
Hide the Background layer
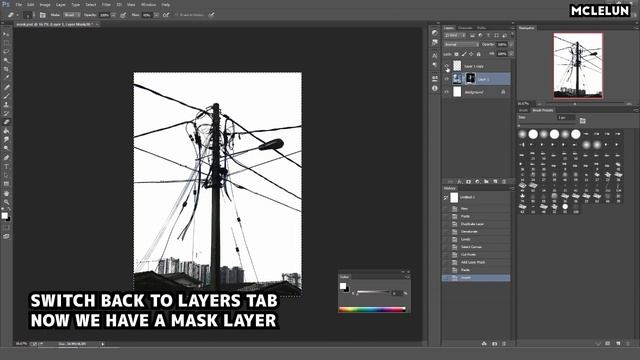447,92
